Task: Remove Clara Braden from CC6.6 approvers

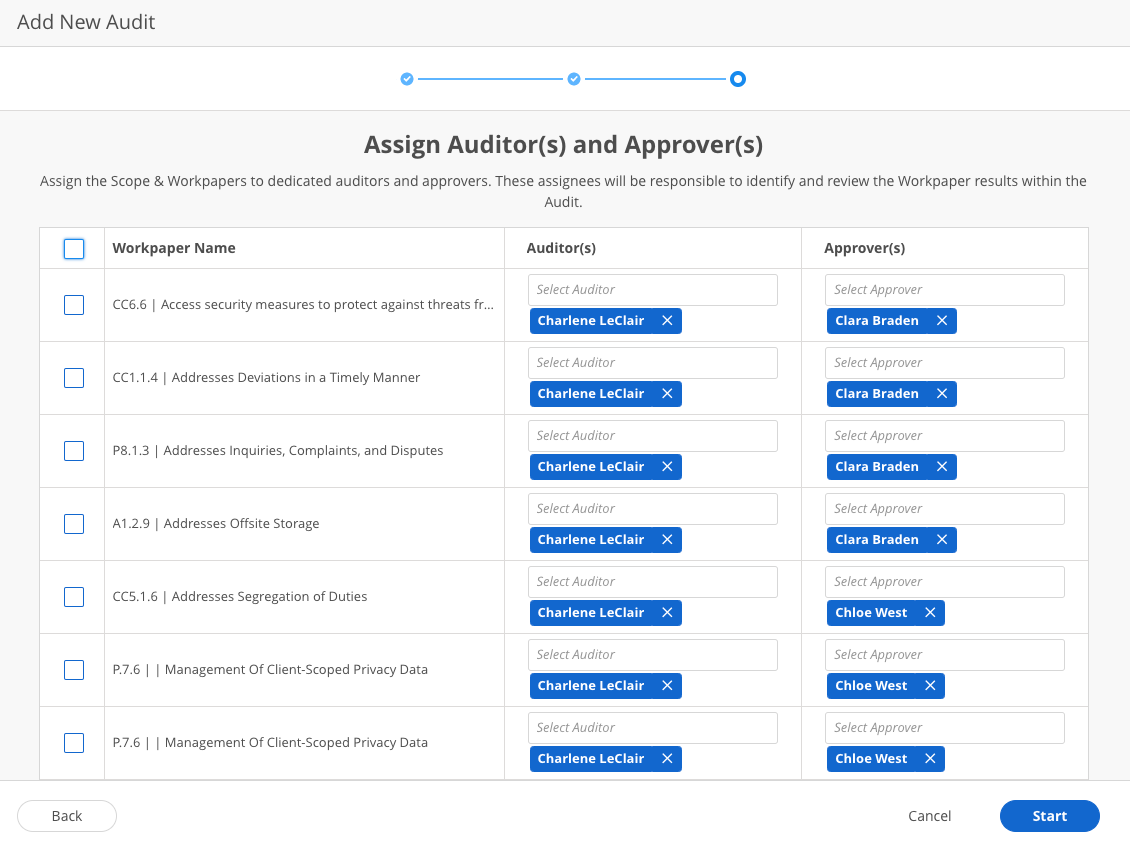Action: click(941, 321)
